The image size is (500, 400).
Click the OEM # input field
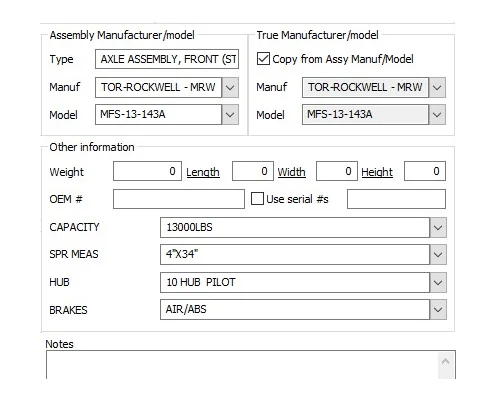point(179,199)
